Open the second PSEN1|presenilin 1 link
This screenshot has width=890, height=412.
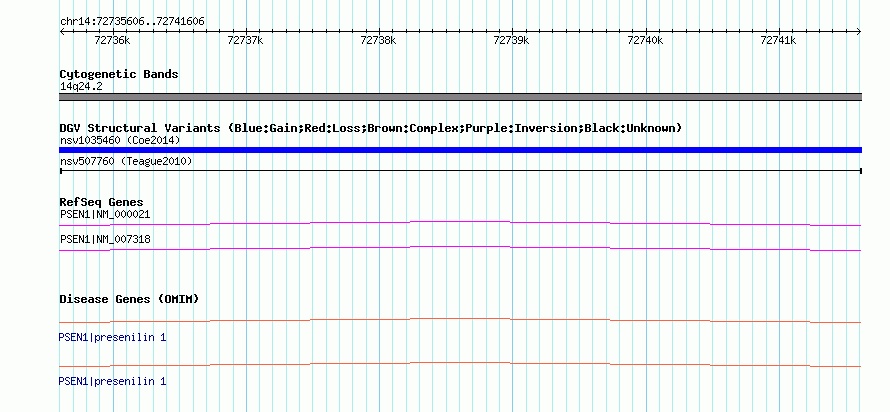(112, 381)
